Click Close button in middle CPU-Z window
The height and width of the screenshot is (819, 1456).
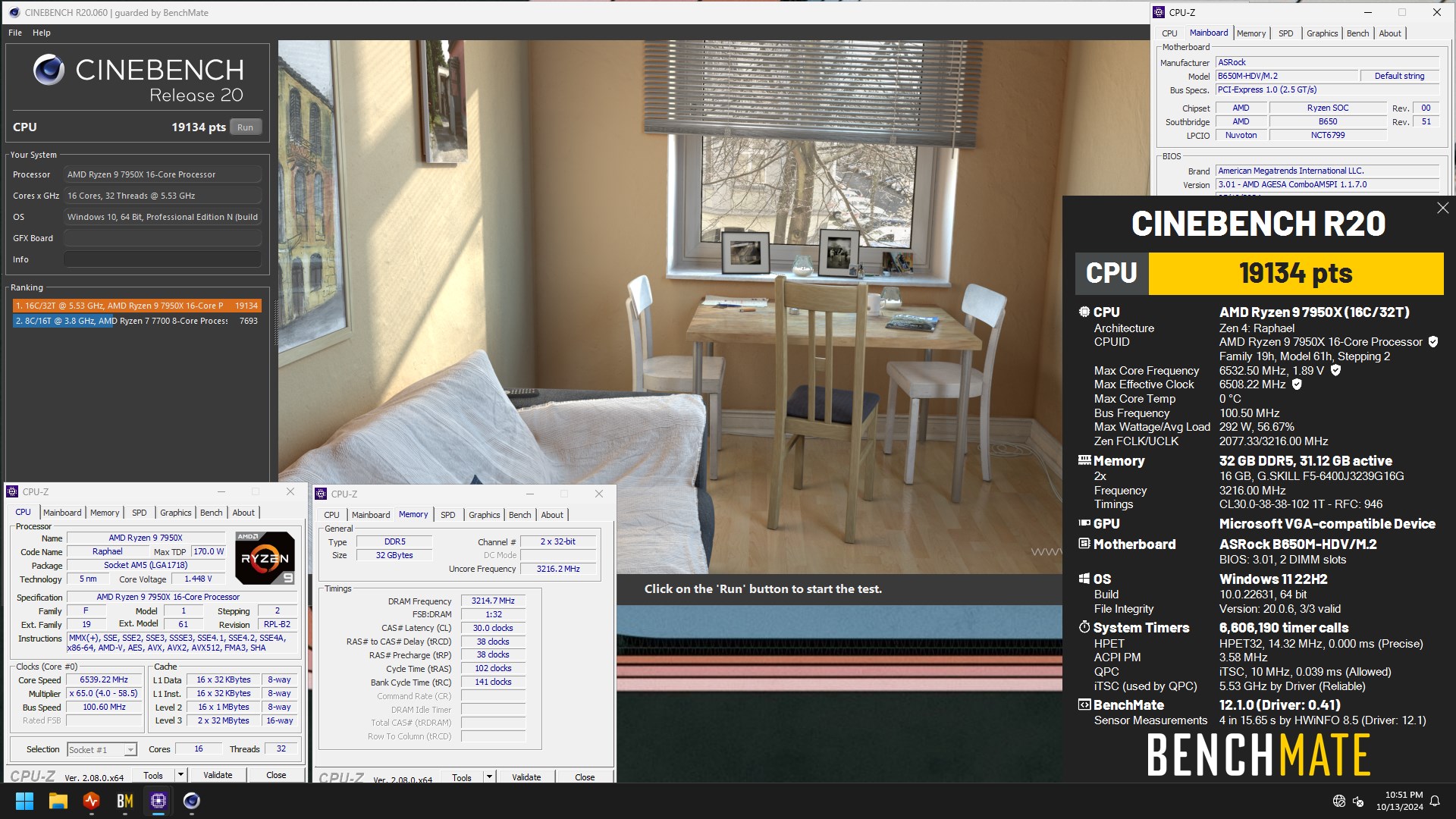[x=585, y=777]
